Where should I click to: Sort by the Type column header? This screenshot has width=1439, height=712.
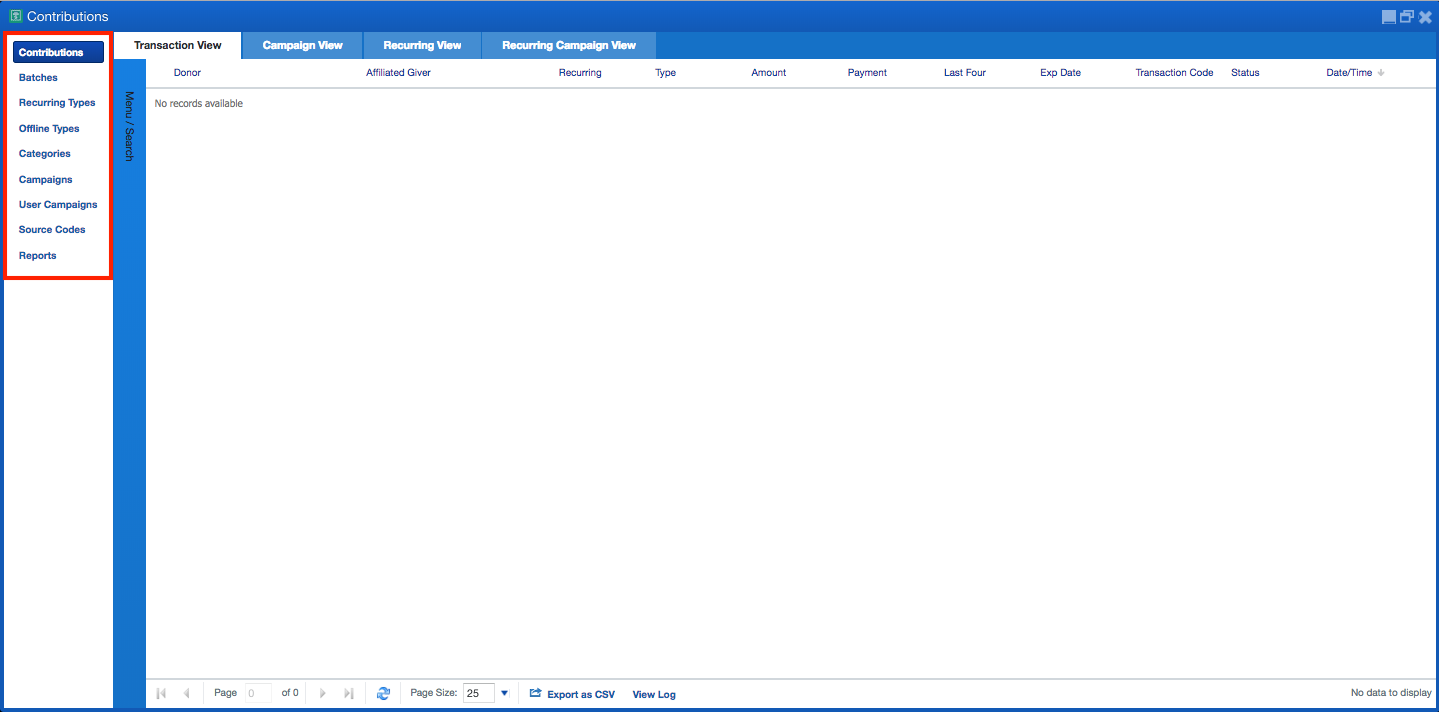point(665,73)
